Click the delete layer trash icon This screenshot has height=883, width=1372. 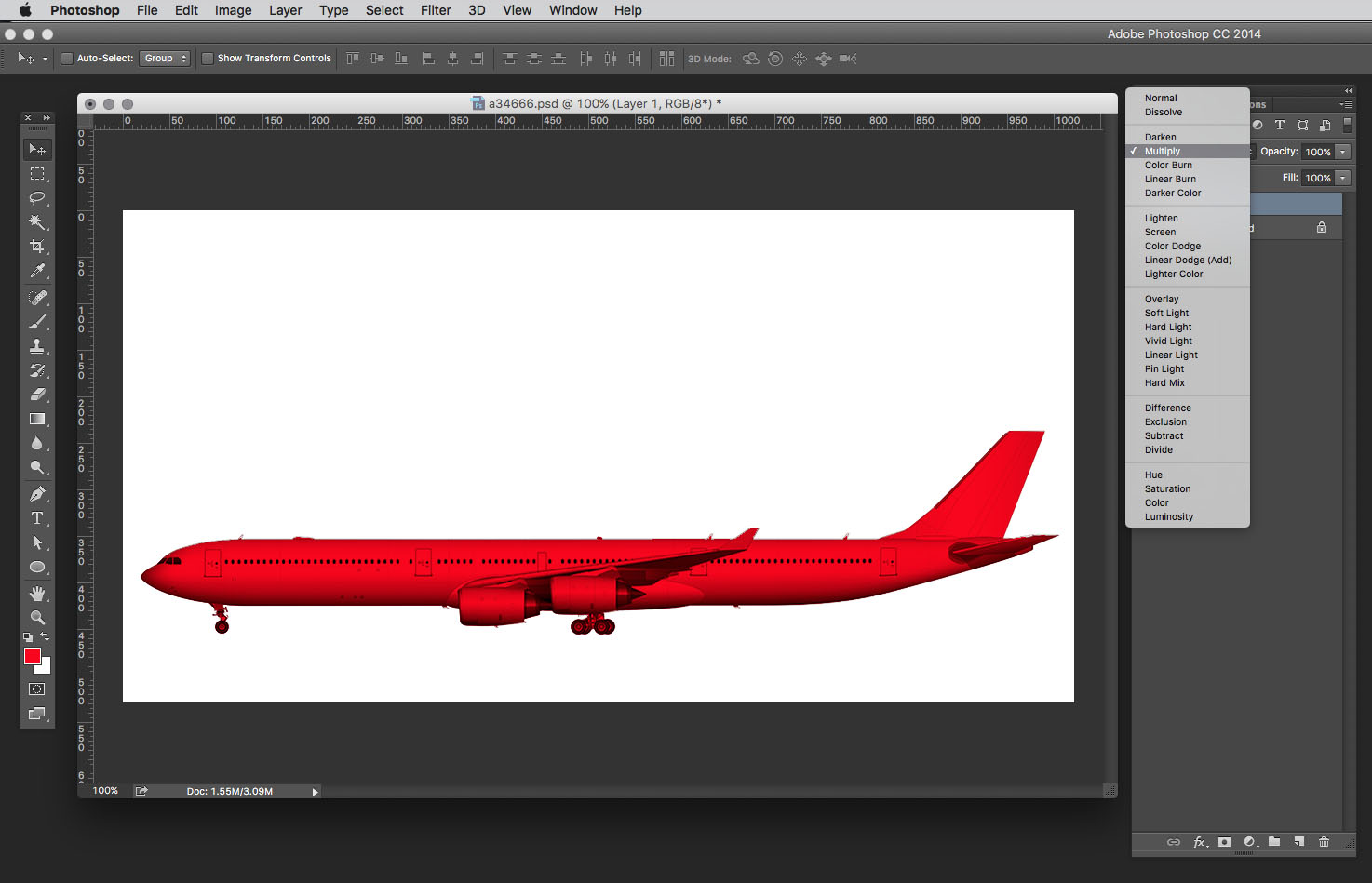pyautogui.click(x=1324, y=842)
